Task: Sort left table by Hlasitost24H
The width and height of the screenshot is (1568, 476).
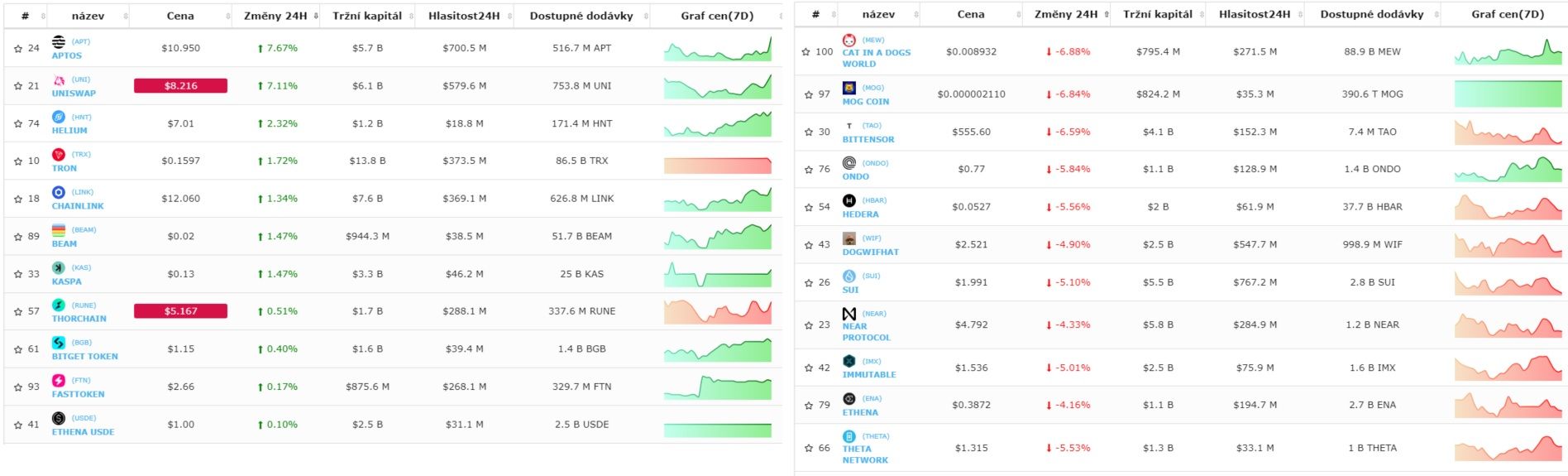Action: pyautogui.click(x=464, y=16)
